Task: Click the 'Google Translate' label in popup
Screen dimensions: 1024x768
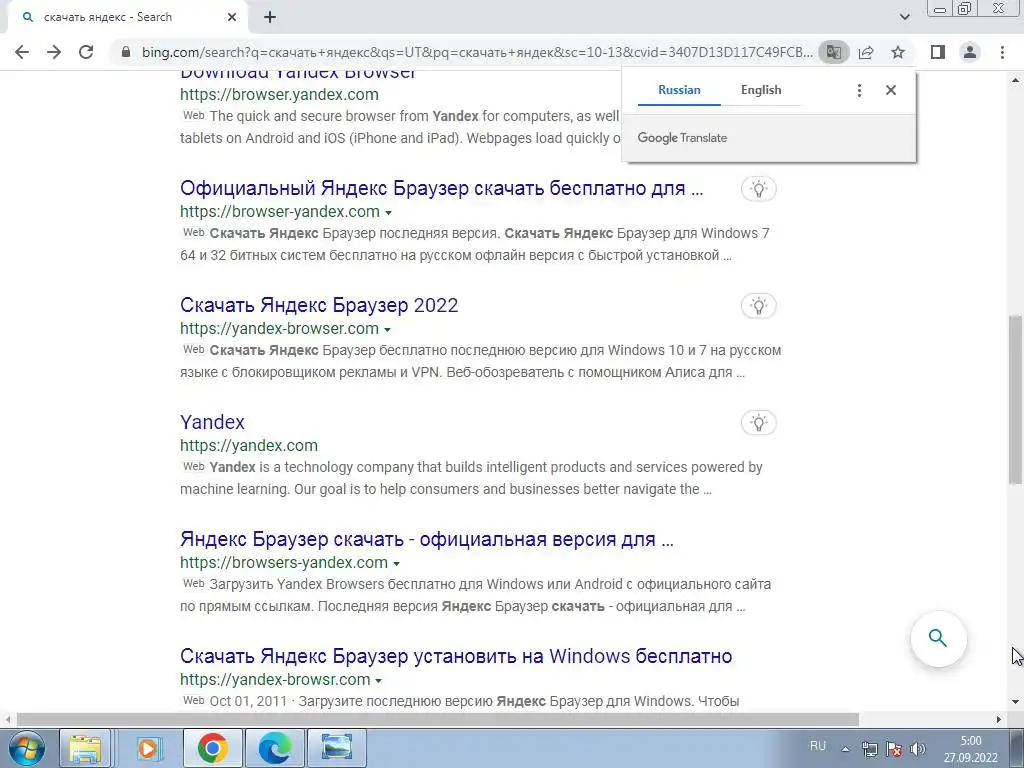Action: [682, 138]
